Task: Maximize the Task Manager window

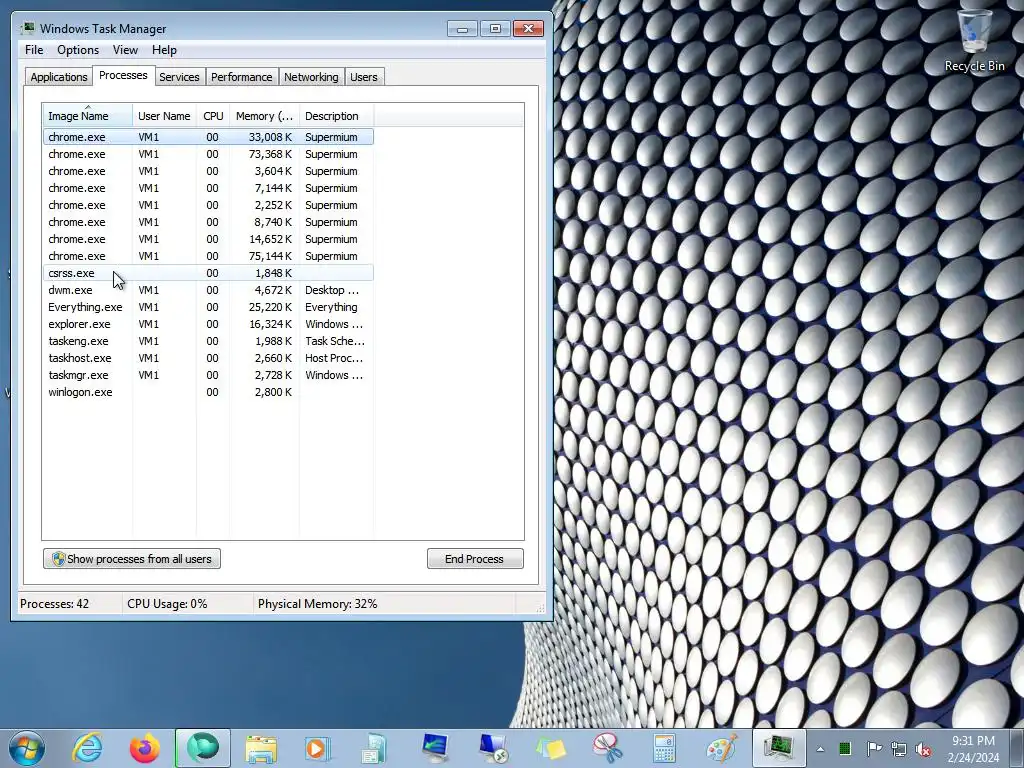Action: click(495, 29)
